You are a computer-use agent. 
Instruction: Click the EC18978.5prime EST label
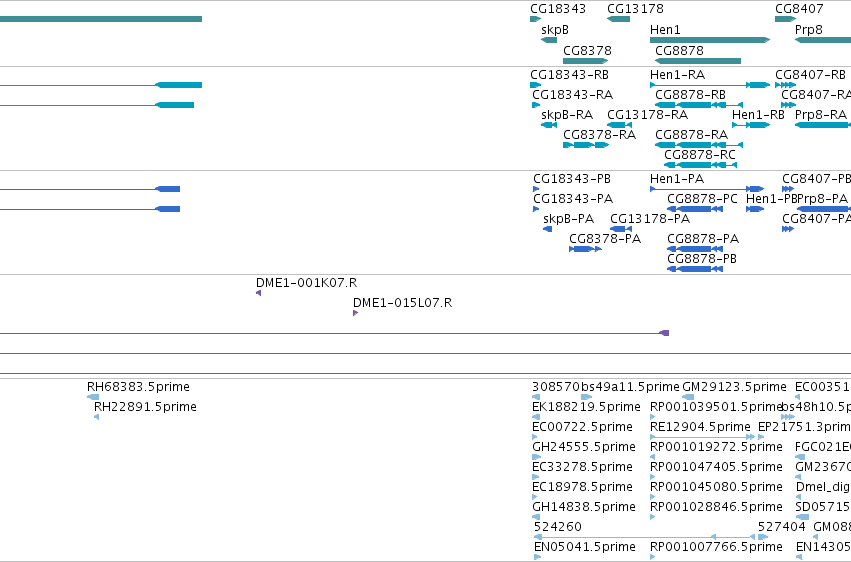tap(582, 487)
